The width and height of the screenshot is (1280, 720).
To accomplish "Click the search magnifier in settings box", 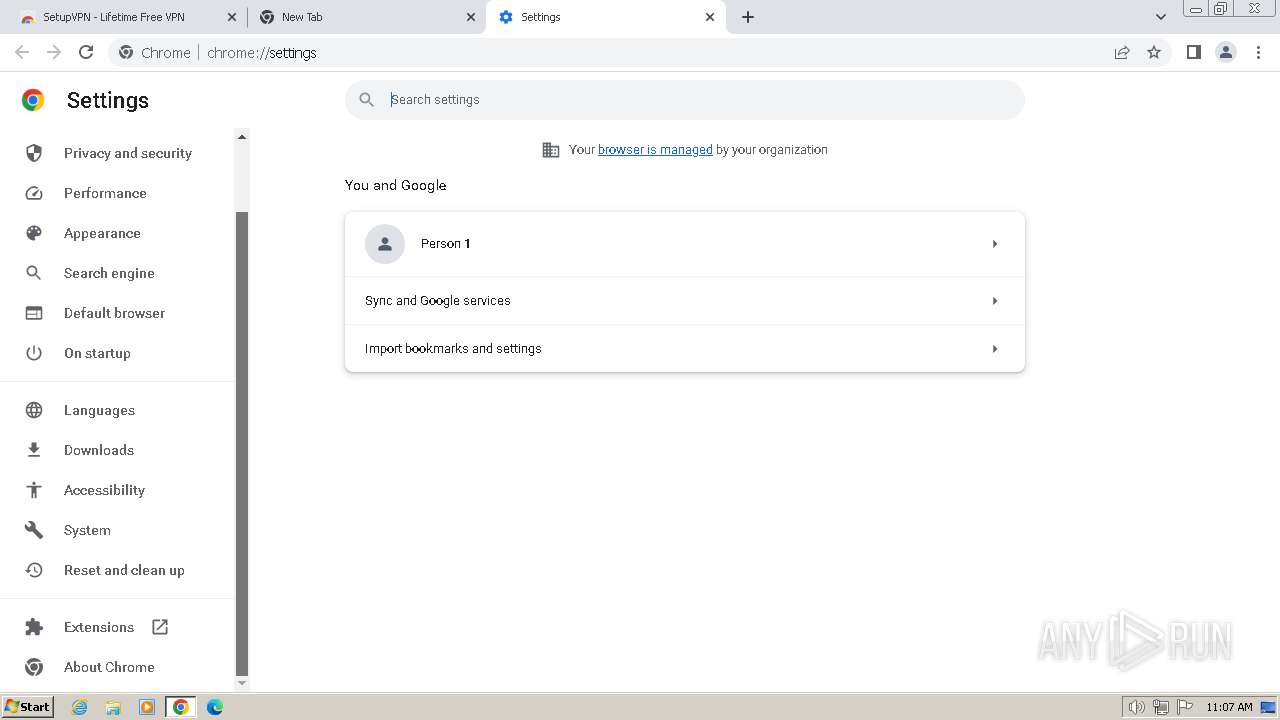I will (x=367, y=100).
